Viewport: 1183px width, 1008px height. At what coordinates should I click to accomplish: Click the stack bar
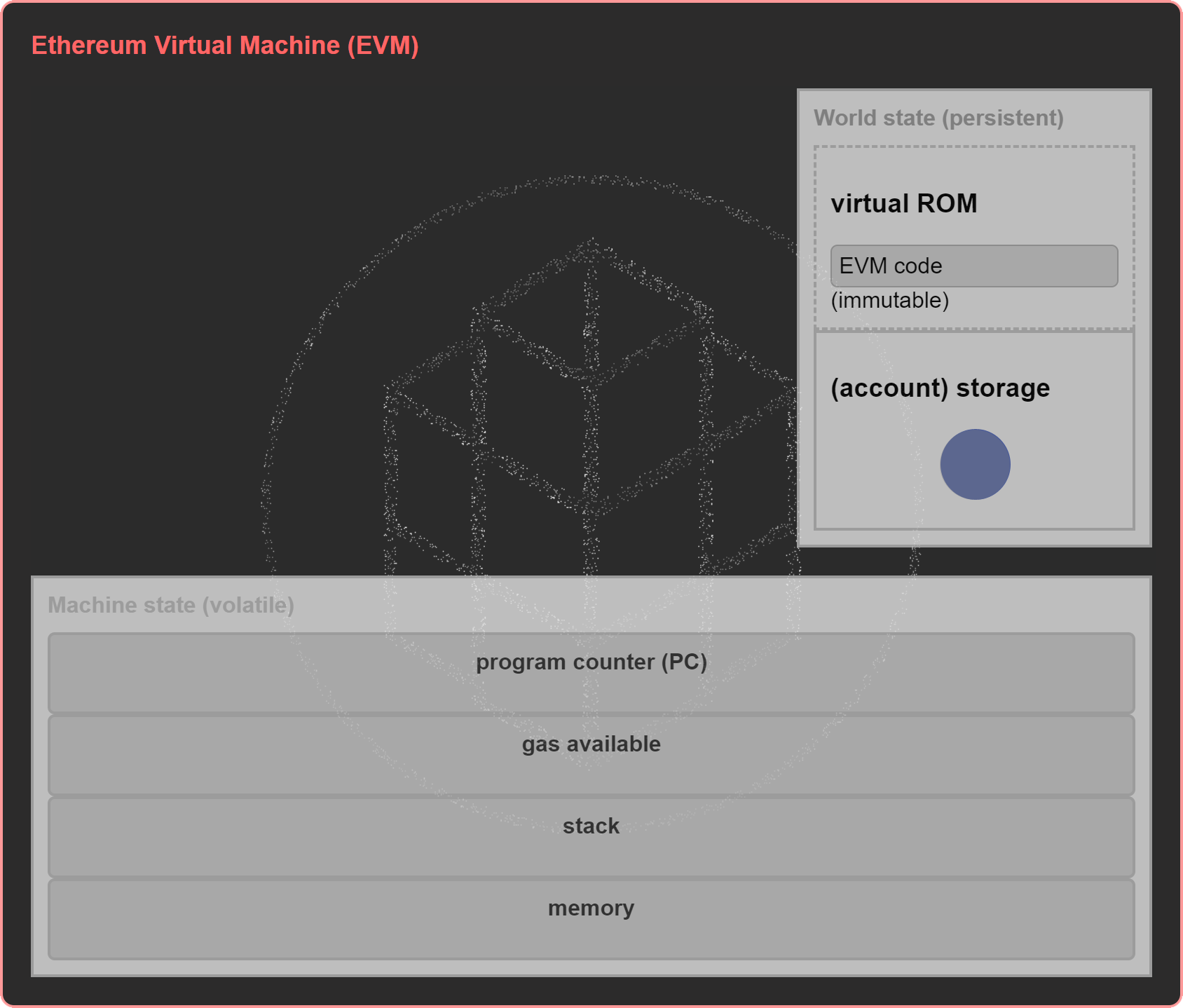coord(591,837)
